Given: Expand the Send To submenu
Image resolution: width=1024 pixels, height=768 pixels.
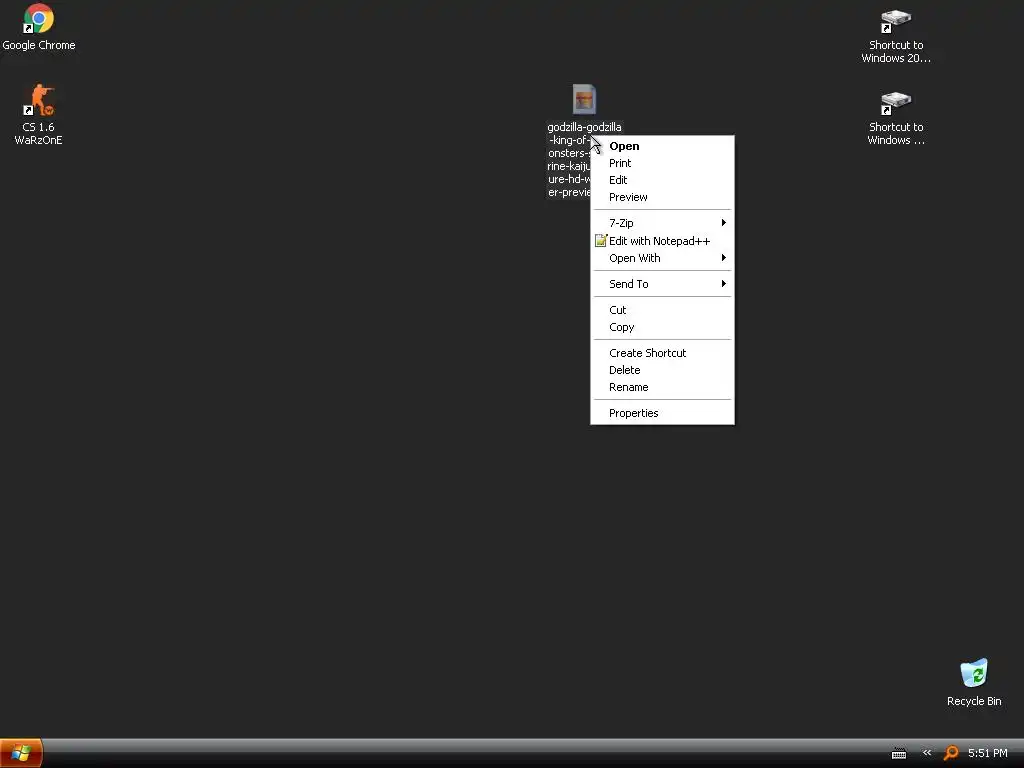Looking at the screenshot, I should coord(662,284).
